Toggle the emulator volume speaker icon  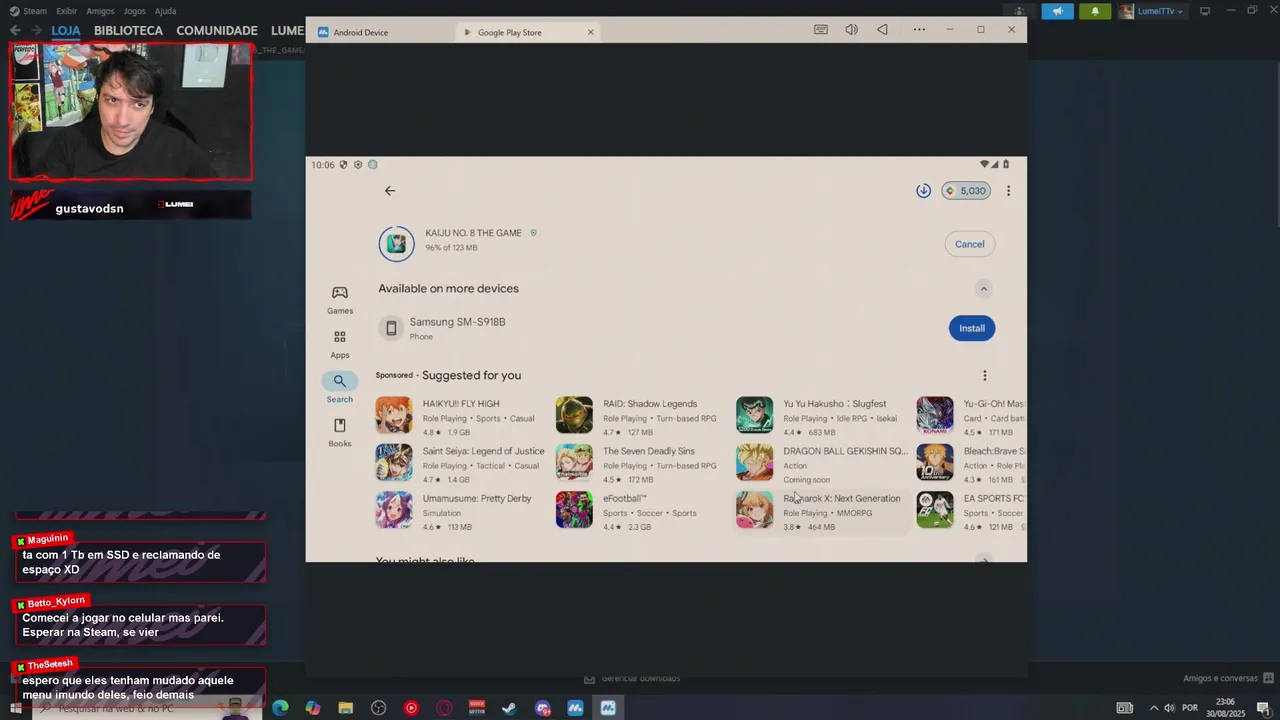[851, 30]
